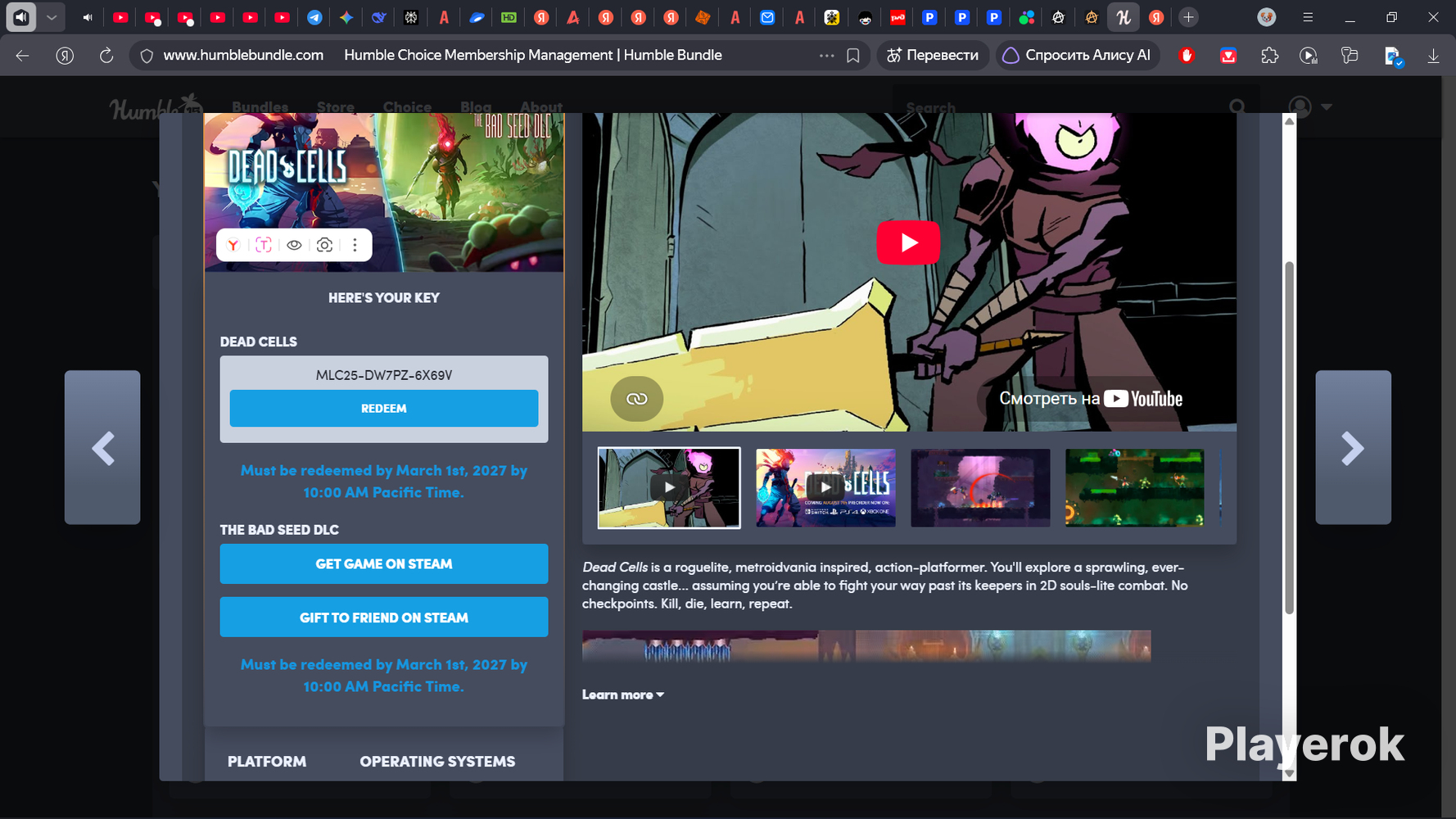The width and height of the screenshot is (1456, 819).
Task: Click the camera search icon on the image toolbar
Action: pos(324,245)
